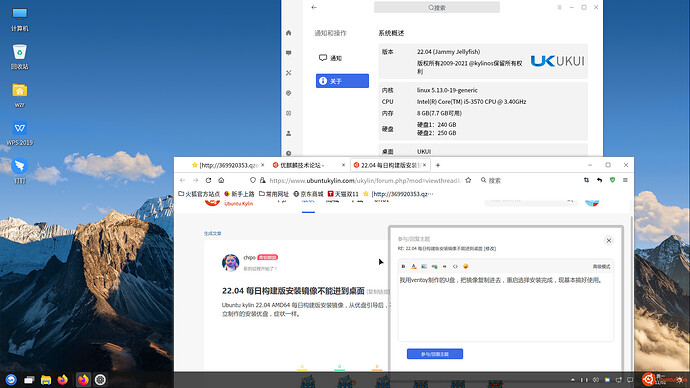The width and height of the screenshot is (690, 388).
Task: Select 通知 in the settings list
Action: 342,58
